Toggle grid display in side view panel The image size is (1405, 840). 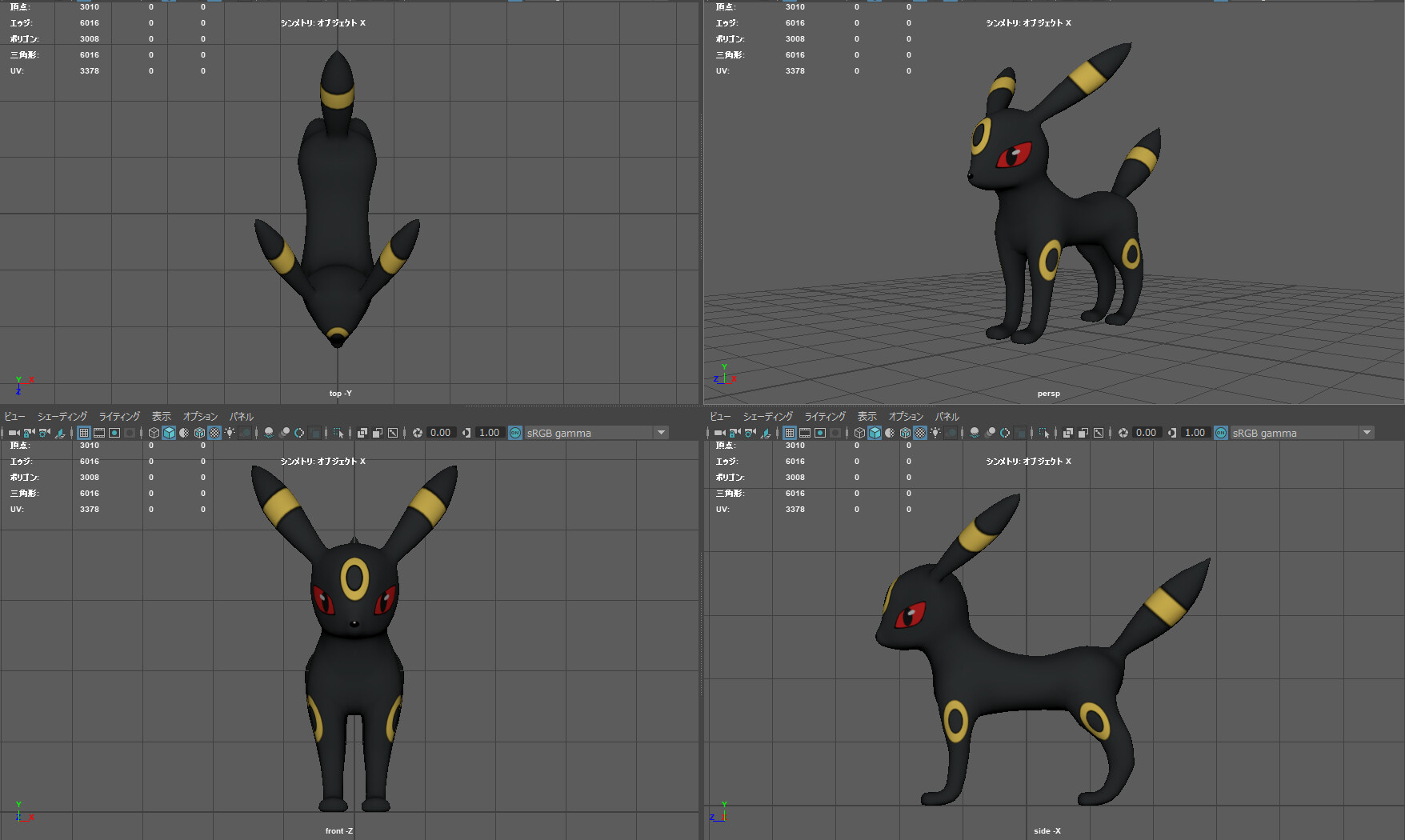pos(790,433)
